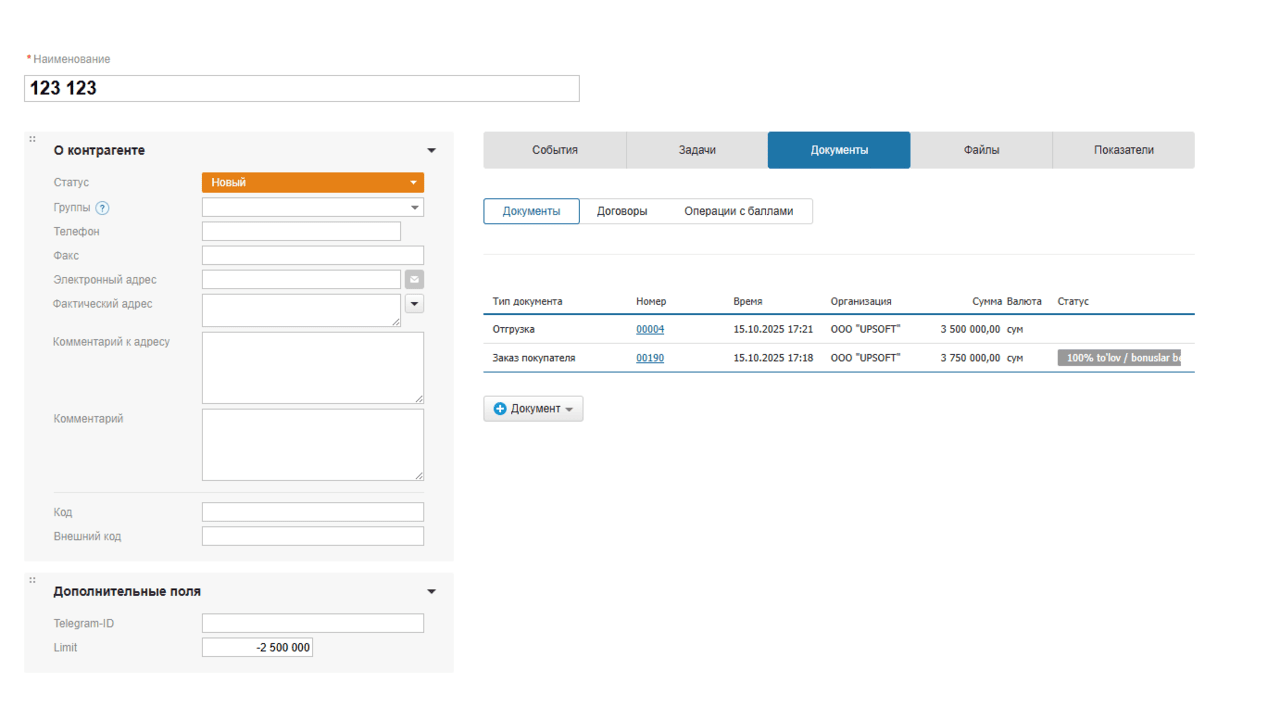Open the Файлы tab
The height and width of the screenshot is (720, 1280).
point(981,150)
